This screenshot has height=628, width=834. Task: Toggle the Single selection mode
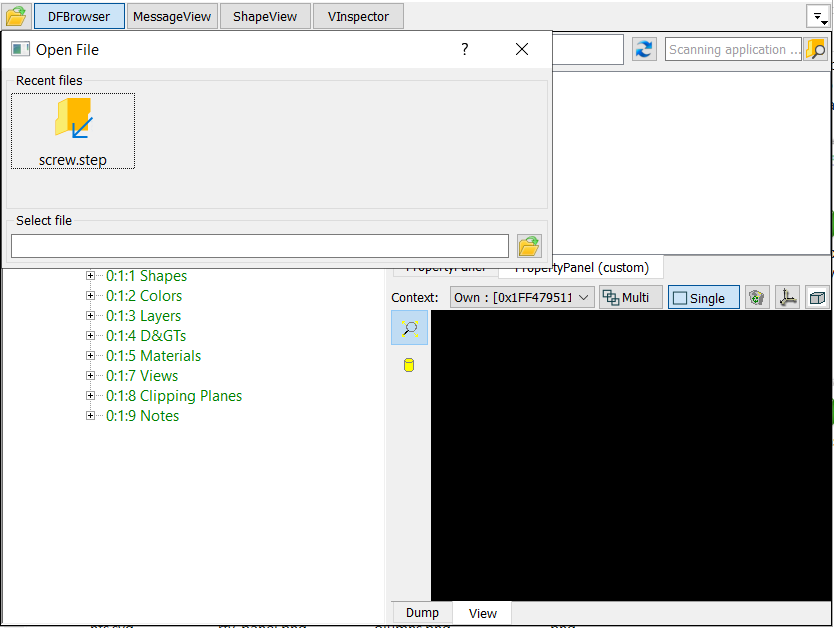(x=703, y=298)
